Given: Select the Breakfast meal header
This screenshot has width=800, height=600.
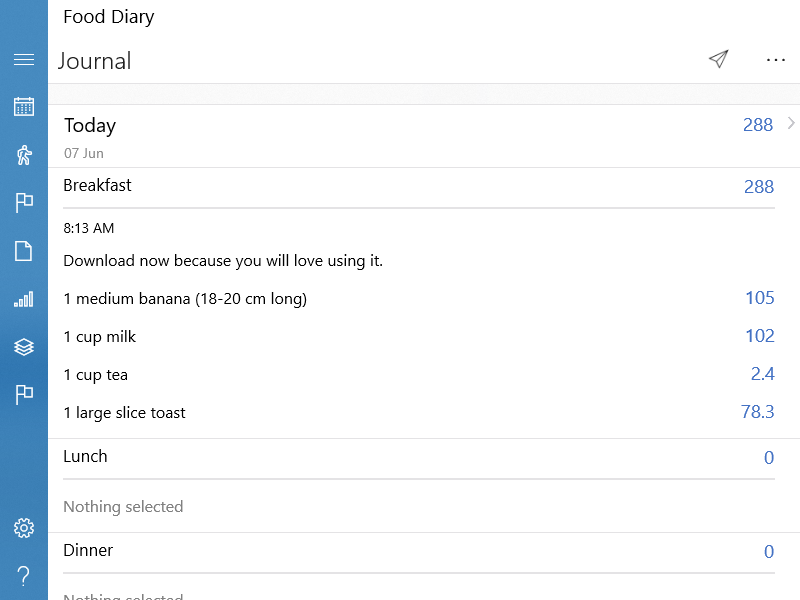Looking at the screenshot, I should click(98, 186).
